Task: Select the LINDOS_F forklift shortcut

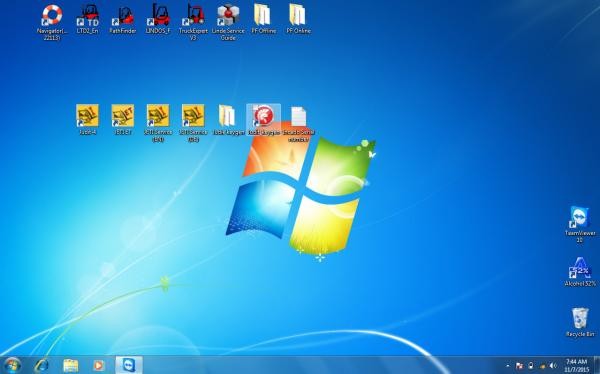Action: [158, 19]
